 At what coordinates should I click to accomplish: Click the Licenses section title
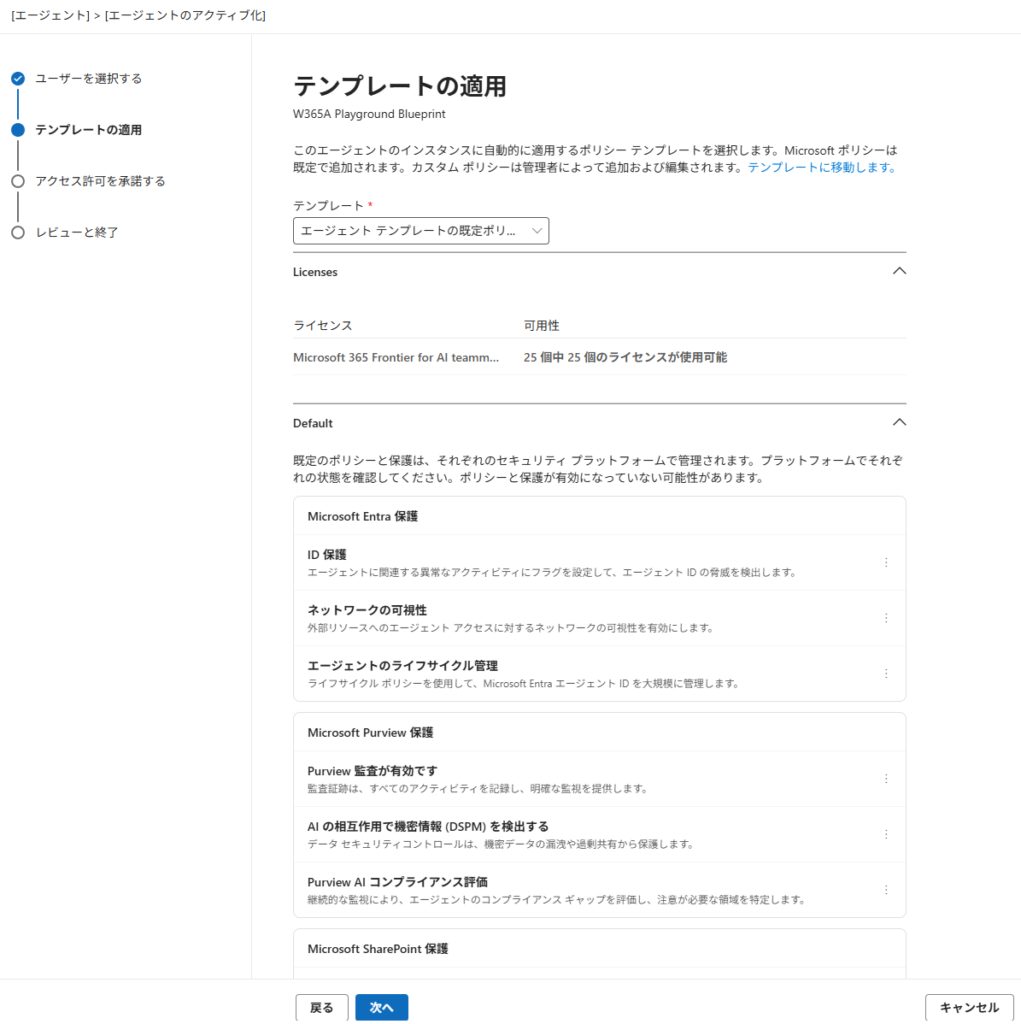pos(315,272)
